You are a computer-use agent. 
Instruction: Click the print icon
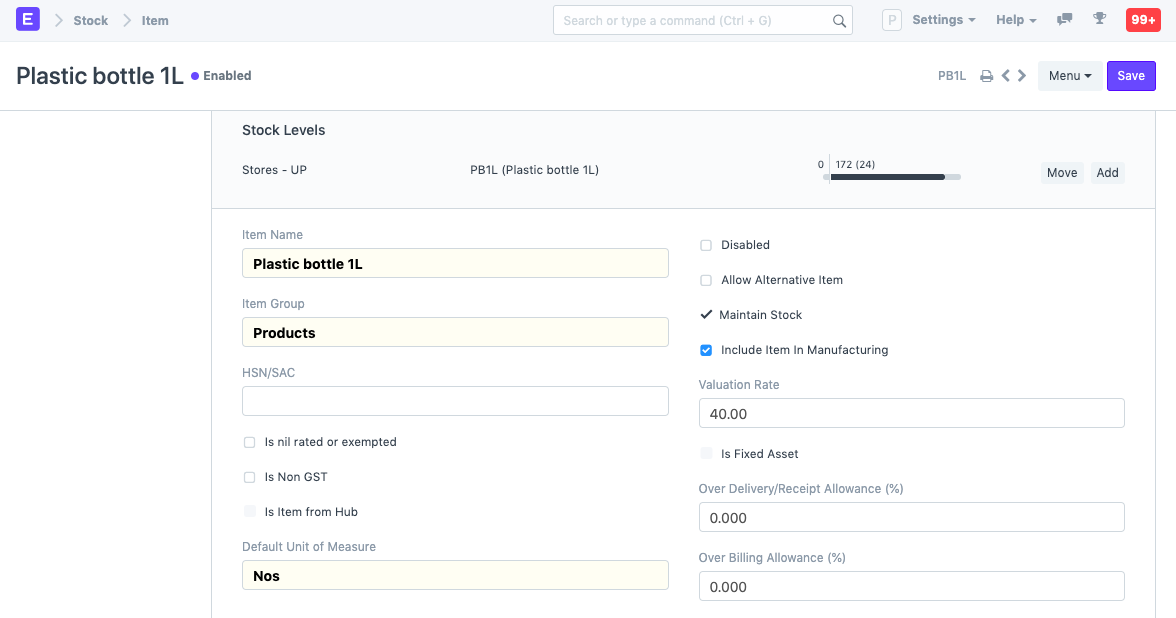click(x=986, y=76)
